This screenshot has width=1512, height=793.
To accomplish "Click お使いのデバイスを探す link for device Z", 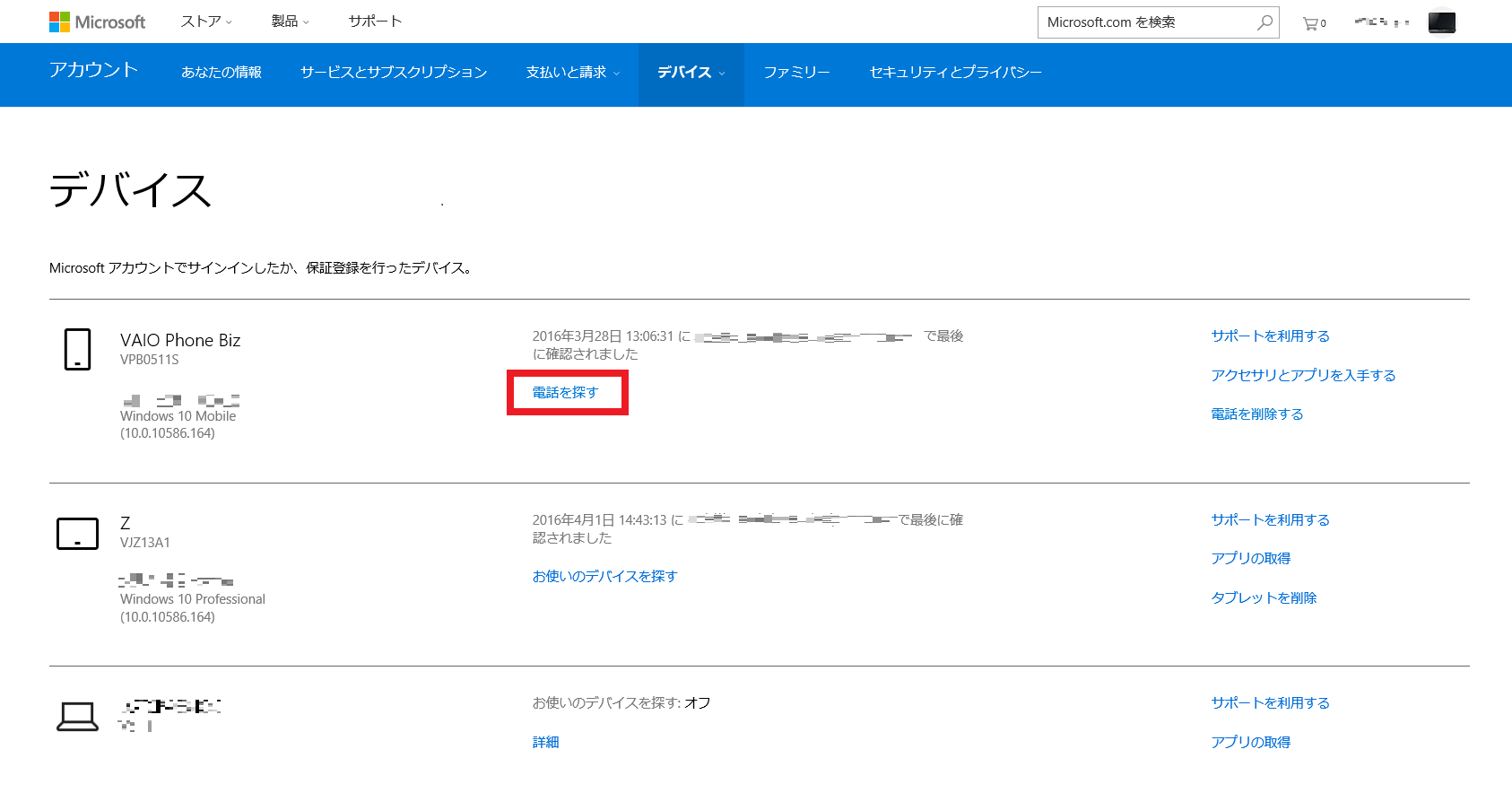I will pyautogui.click(x=605, y=577).
